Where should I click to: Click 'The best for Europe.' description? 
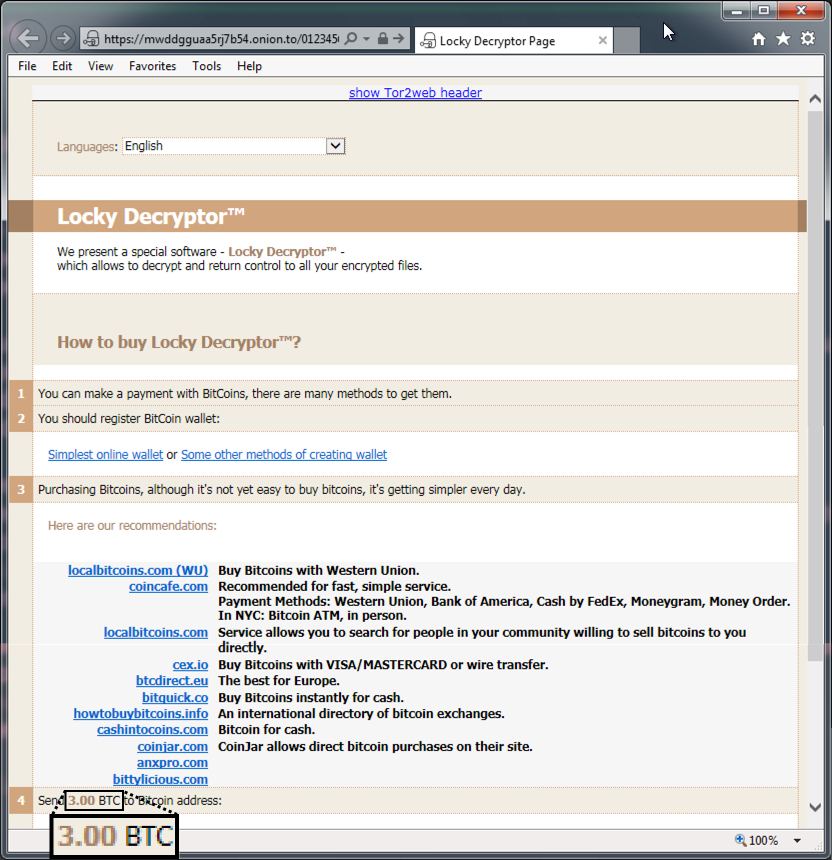(279, 681)
